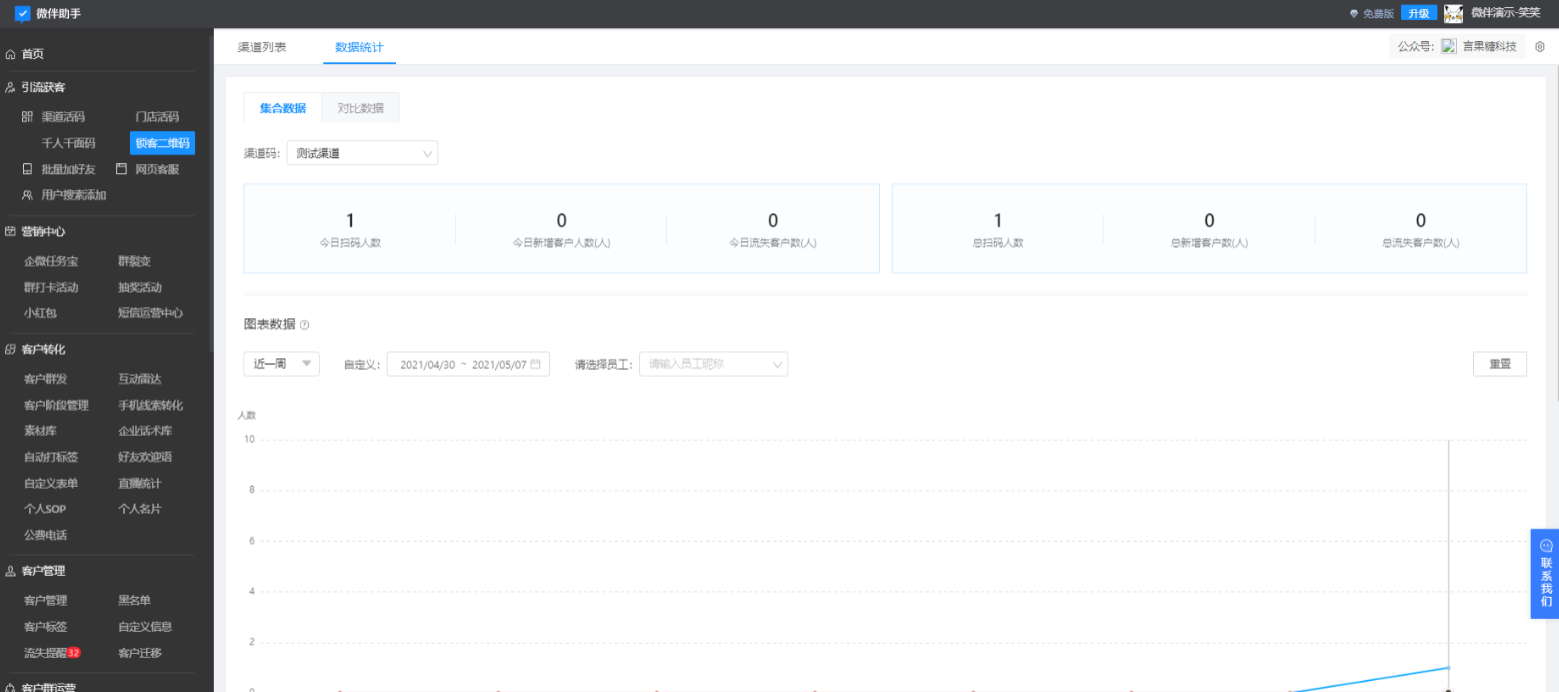Click the 微伴助手 logo icon
The width and height of the screenshot is (1559, 692).
pos(23,13)
